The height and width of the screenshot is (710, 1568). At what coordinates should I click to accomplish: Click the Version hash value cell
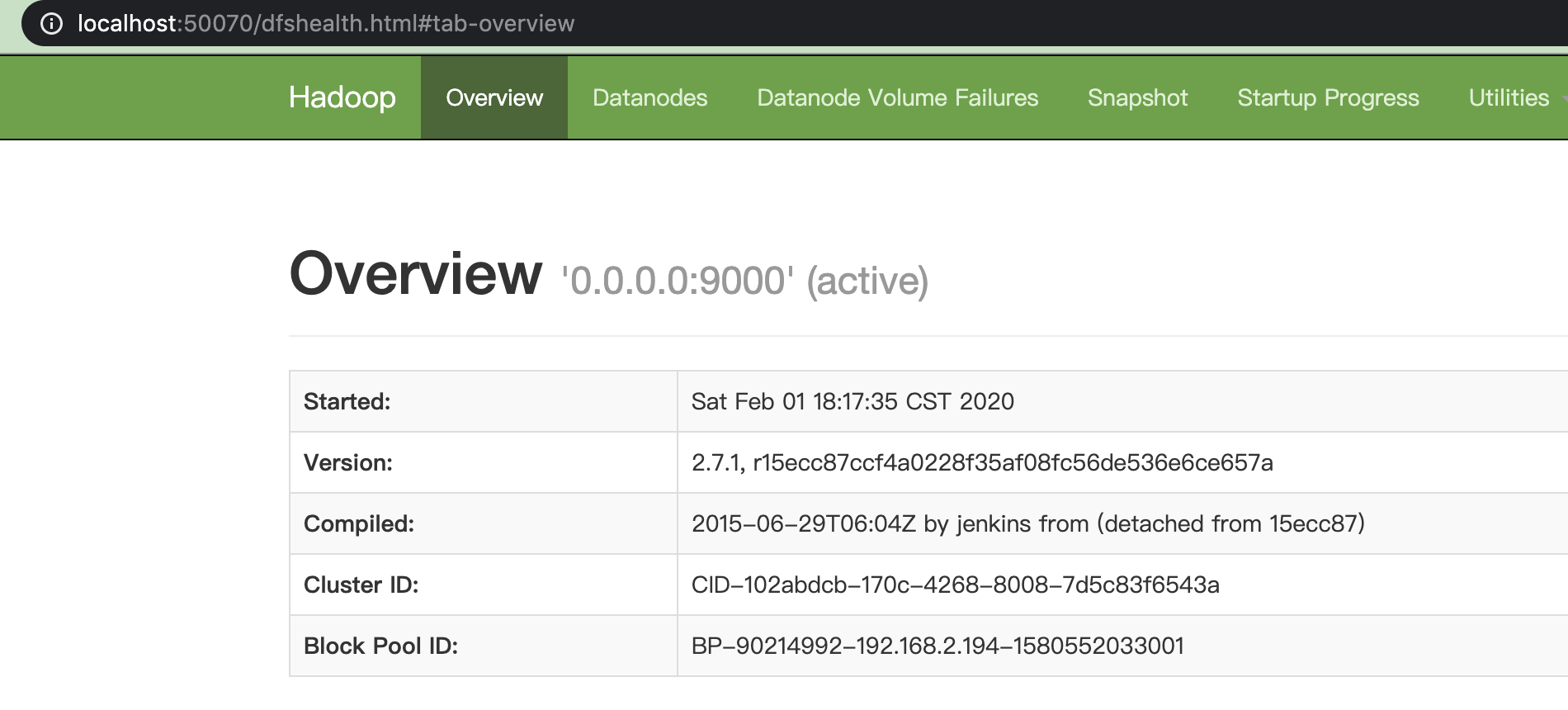click(982, 462)
